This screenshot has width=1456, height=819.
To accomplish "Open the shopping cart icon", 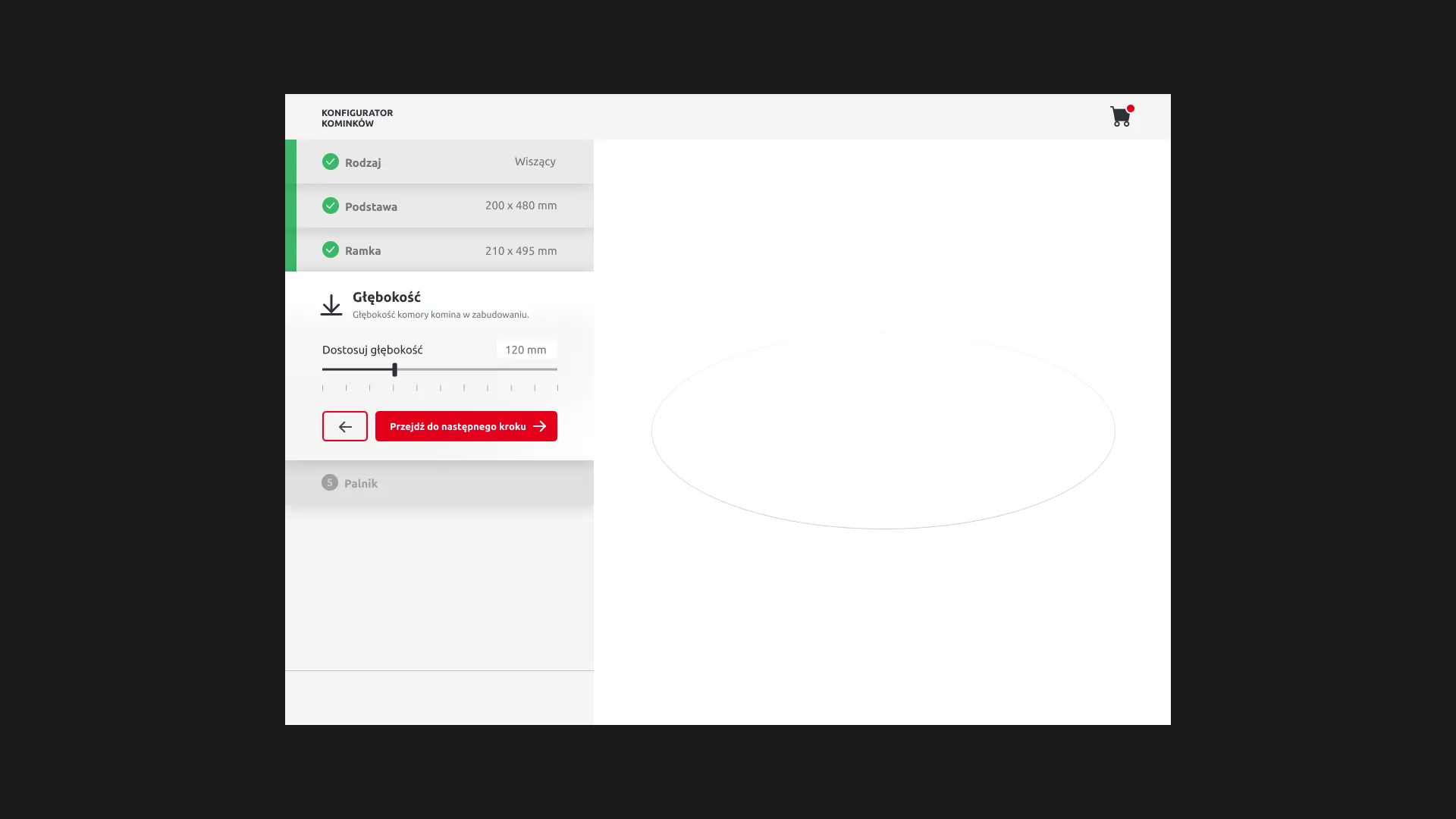I will click(x=1119, y=117).
